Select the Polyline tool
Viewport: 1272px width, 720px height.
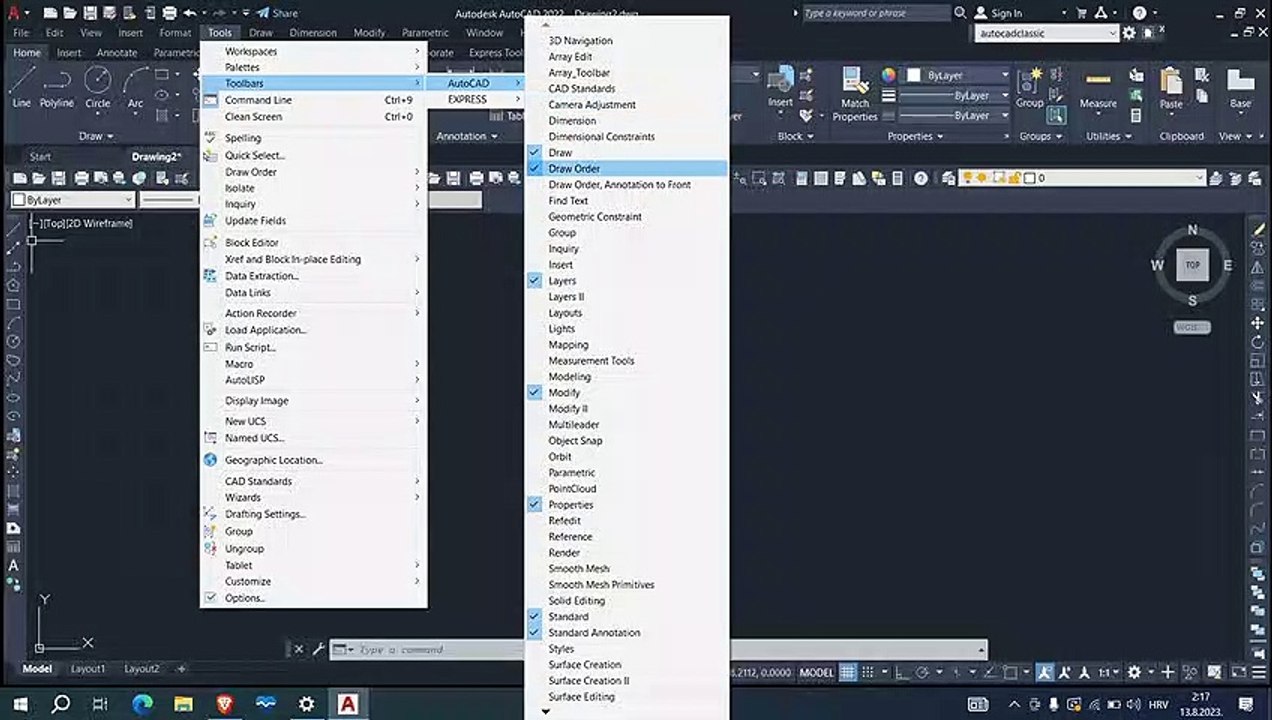point(57,87)
